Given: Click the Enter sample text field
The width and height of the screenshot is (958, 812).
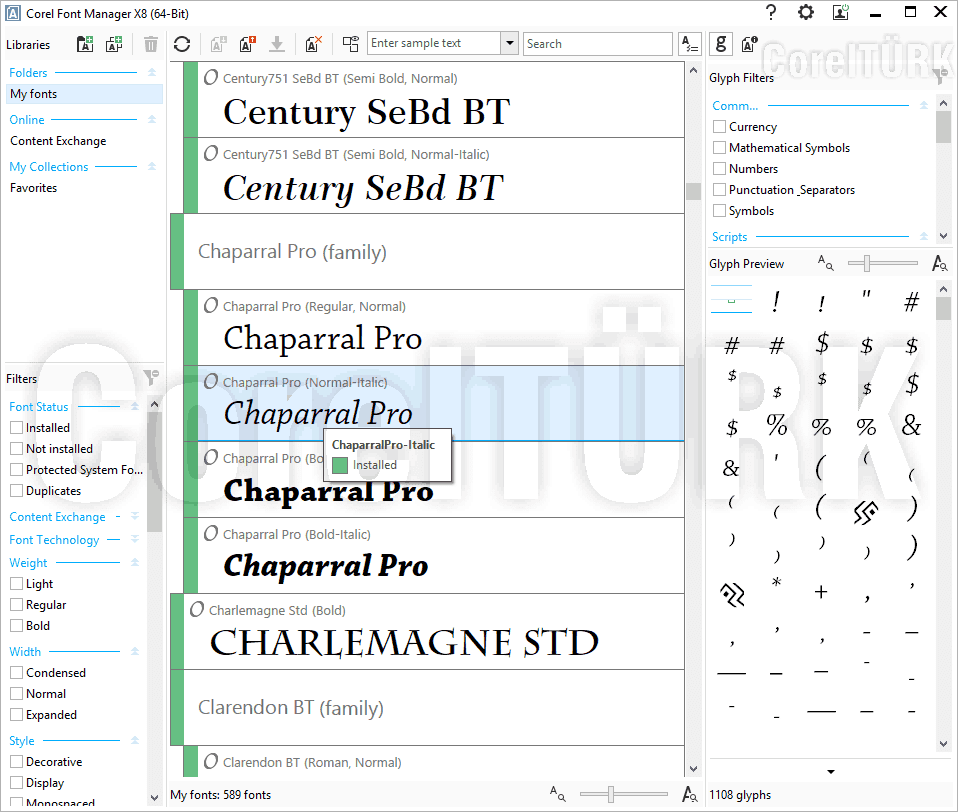Looking at the screenshot, I should click(434, 43).
